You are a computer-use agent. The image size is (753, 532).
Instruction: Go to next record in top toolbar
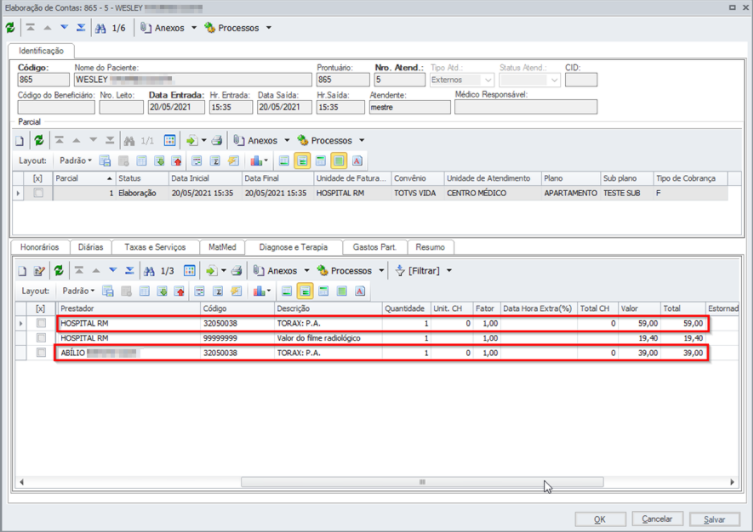coord(64,28)
